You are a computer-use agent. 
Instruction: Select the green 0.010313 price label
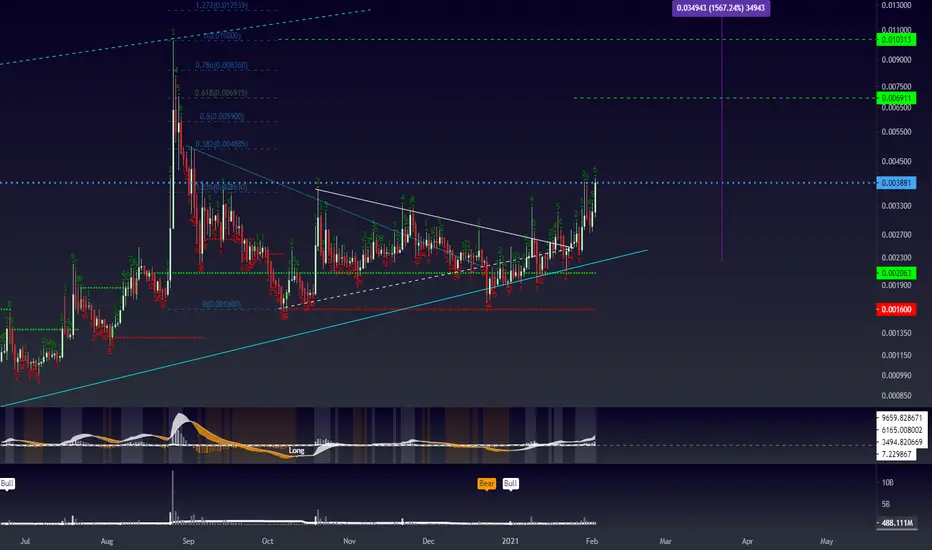pos(896,39)
